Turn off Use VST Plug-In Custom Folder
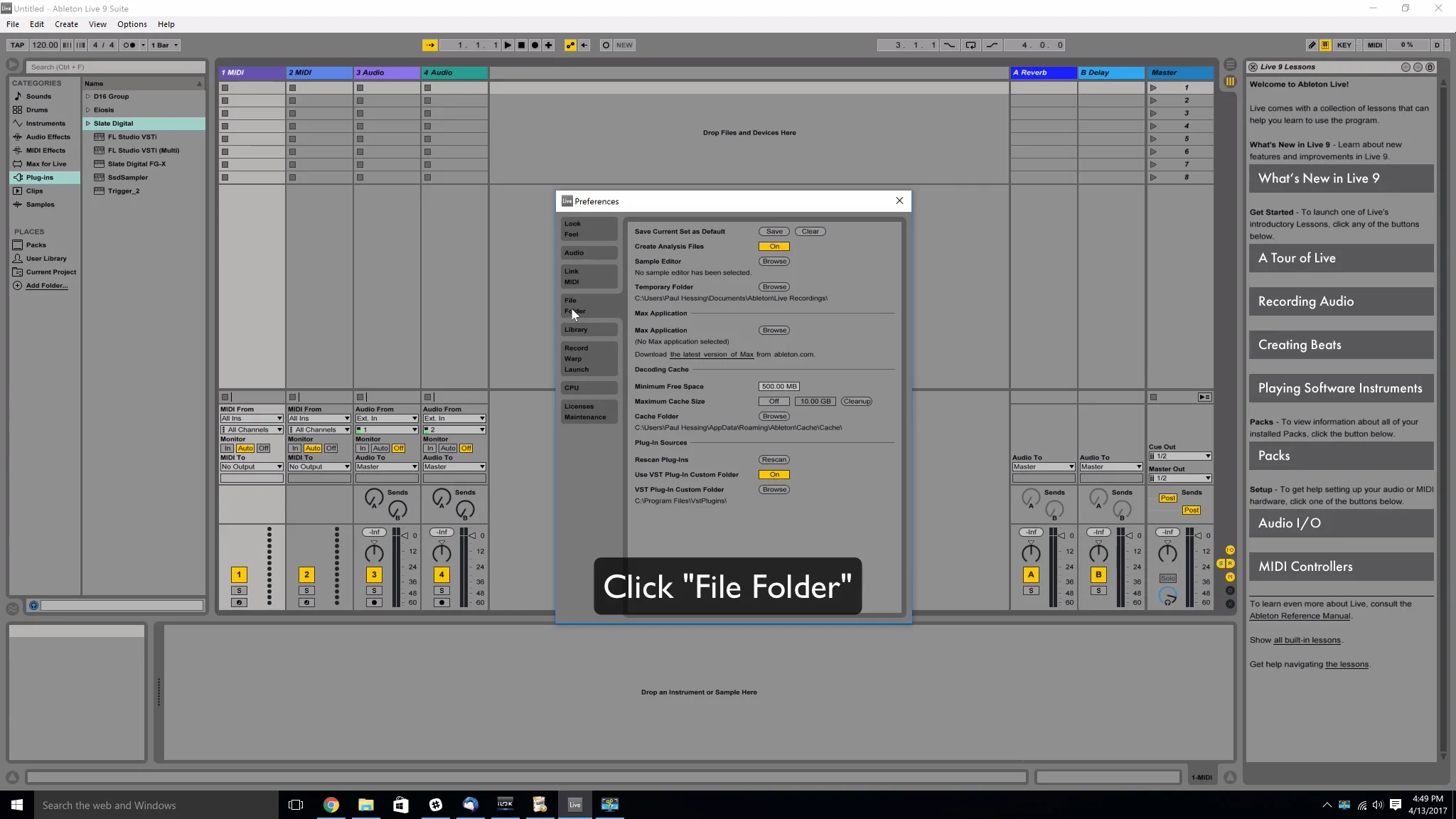The height and width of the screenshot is (819, 1456). click(x=773, y=475)
